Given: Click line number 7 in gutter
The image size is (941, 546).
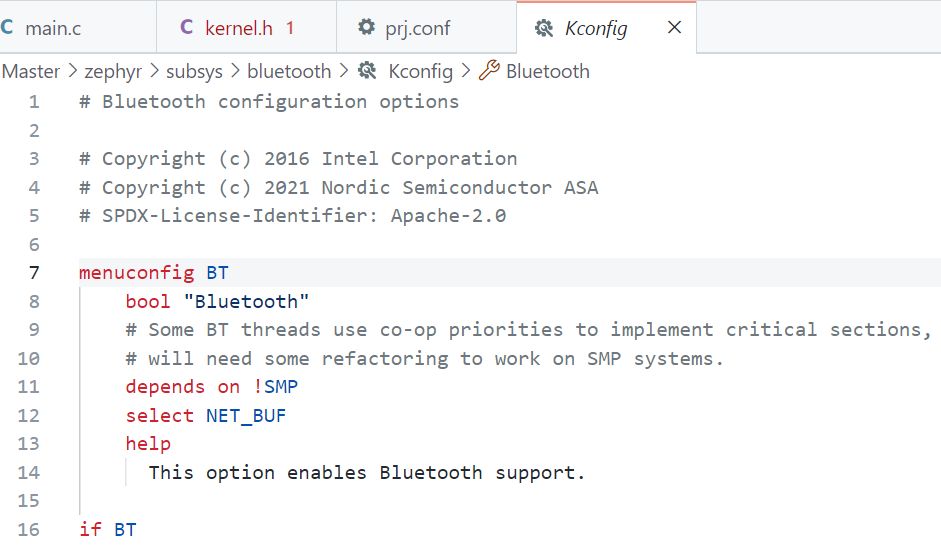Looking at the screenshot, I should (x=34, y=273).
